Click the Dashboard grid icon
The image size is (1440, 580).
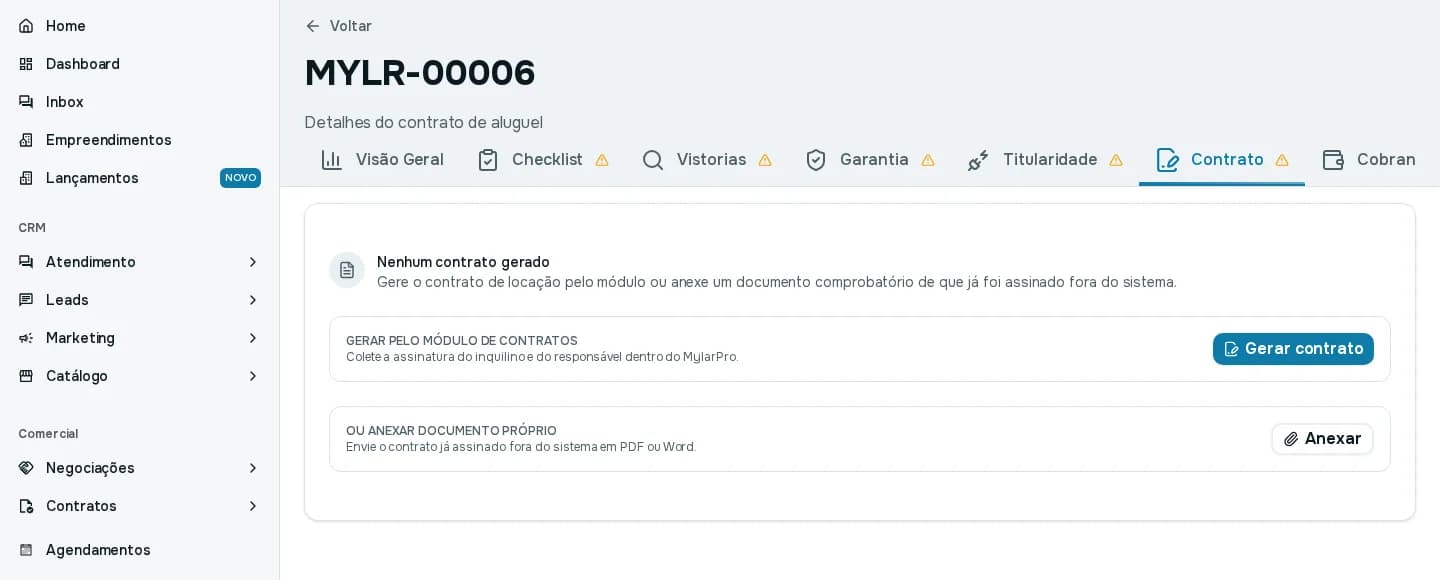[26, 64]
